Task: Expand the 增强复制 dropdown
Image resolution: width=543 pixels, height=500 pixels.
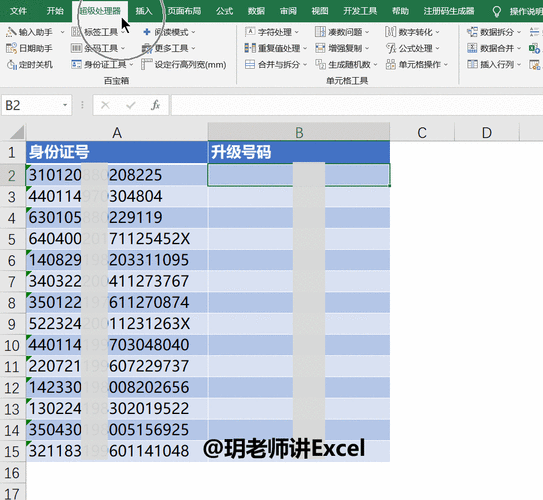Action: click(367, 48)
